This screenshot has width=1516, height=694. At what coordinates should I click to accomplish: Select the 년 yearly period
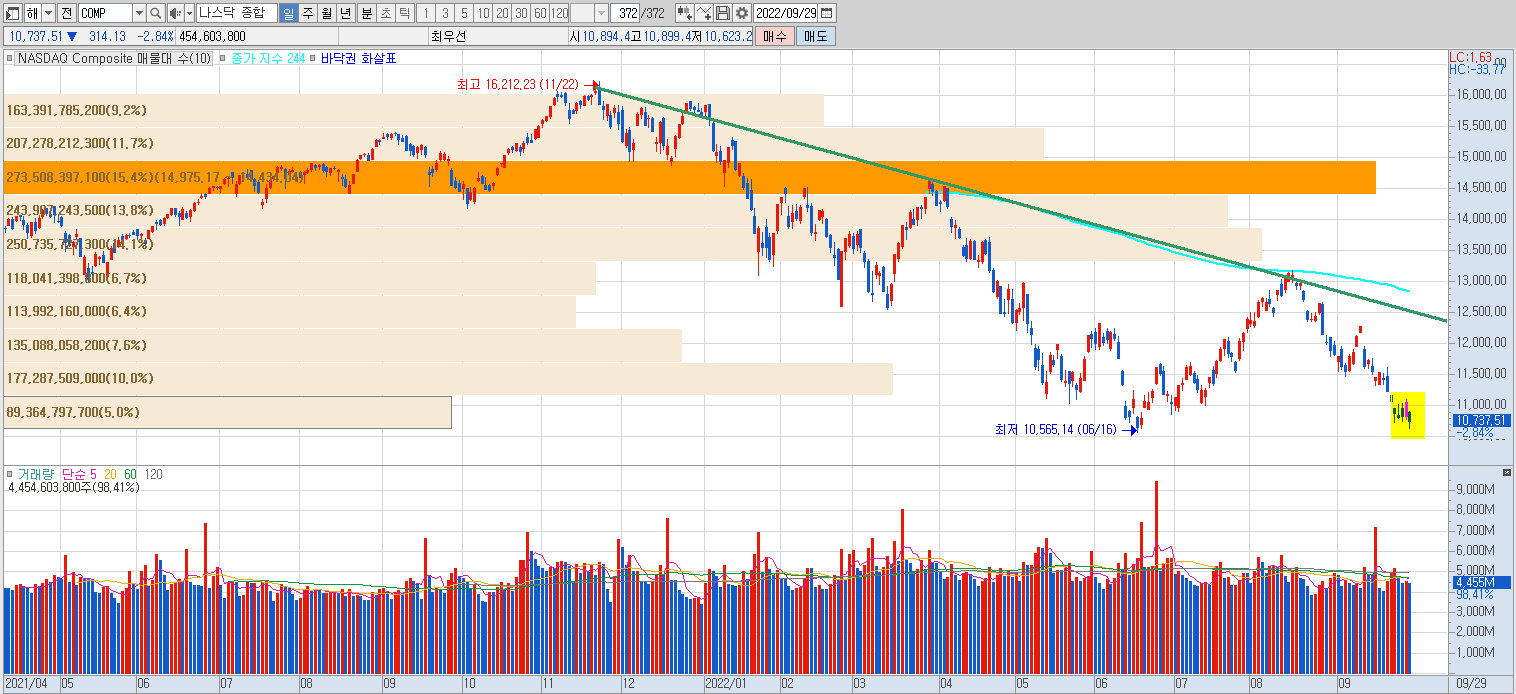pyautogui.click(x=345, y=13)
